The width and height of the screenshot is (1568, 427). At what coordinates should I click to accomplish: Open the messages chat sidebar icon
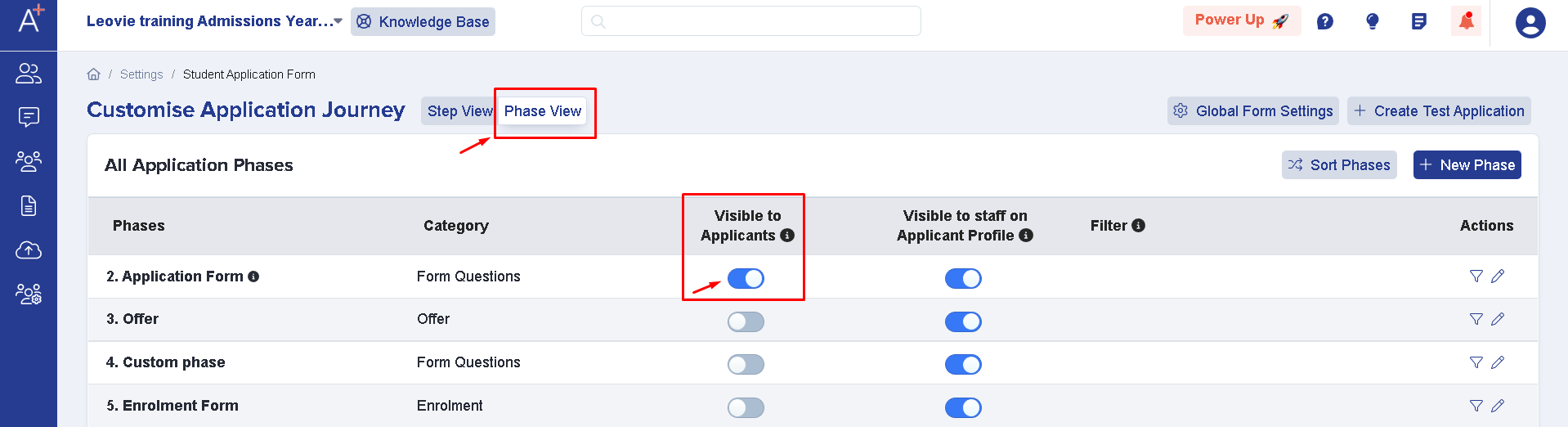tap(29, 117)
